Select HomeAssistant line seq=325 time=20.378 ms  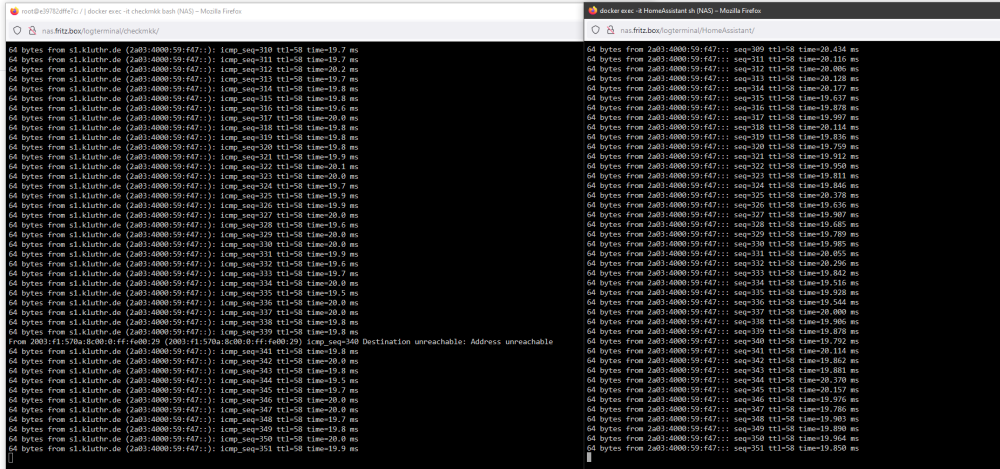tap(723, 195)
